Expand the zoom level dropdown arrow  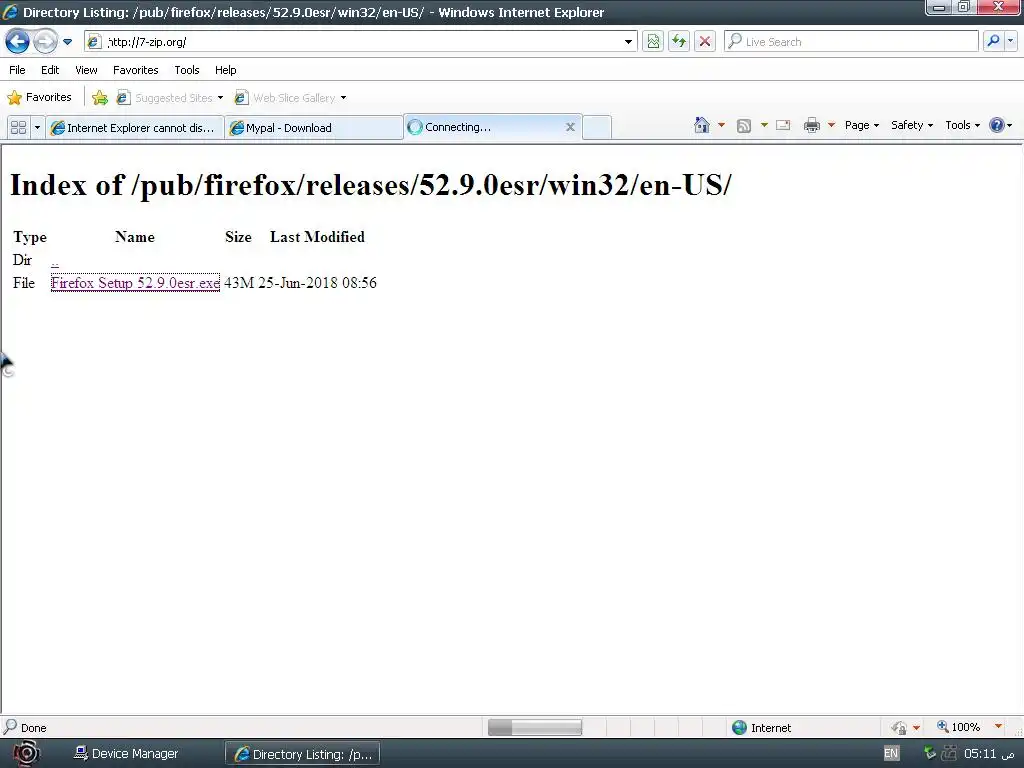[x=998, y=726]
